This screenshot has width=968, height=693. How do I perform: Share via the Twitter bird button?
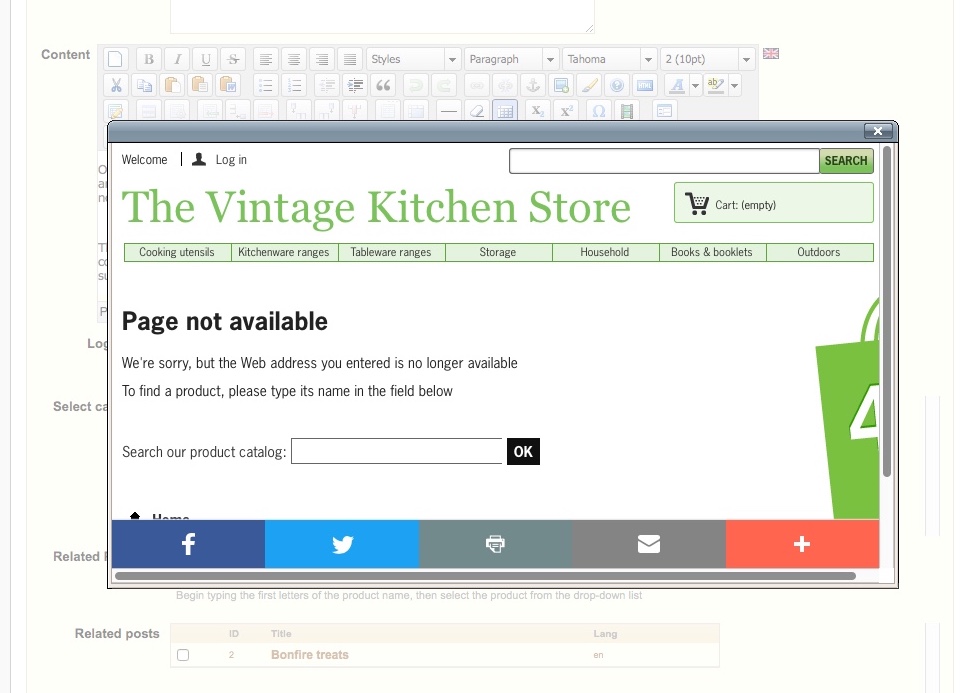point(342,544)
